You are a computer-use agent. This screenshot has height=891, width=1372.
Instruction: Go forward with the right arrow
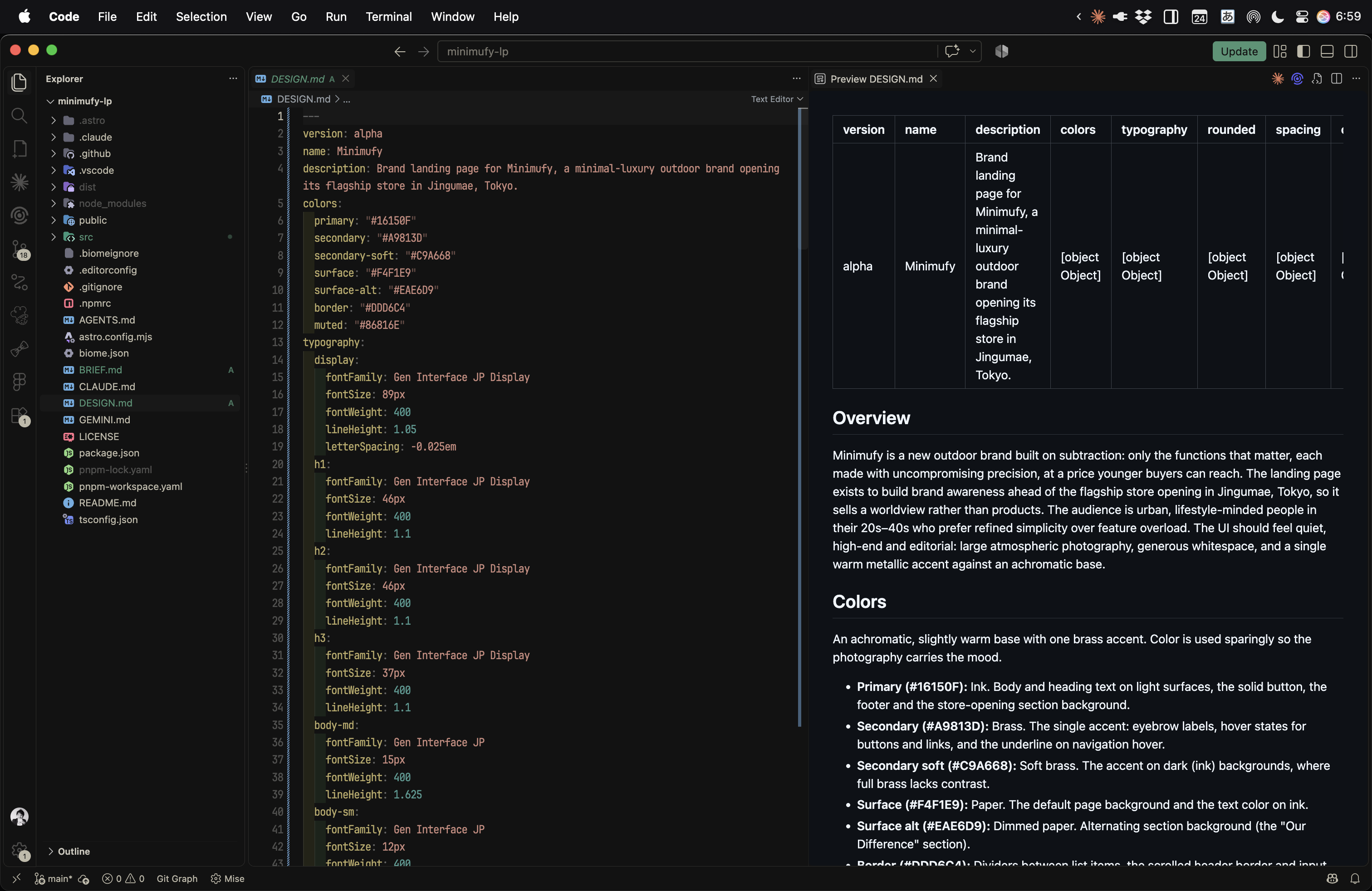(424, 51)
